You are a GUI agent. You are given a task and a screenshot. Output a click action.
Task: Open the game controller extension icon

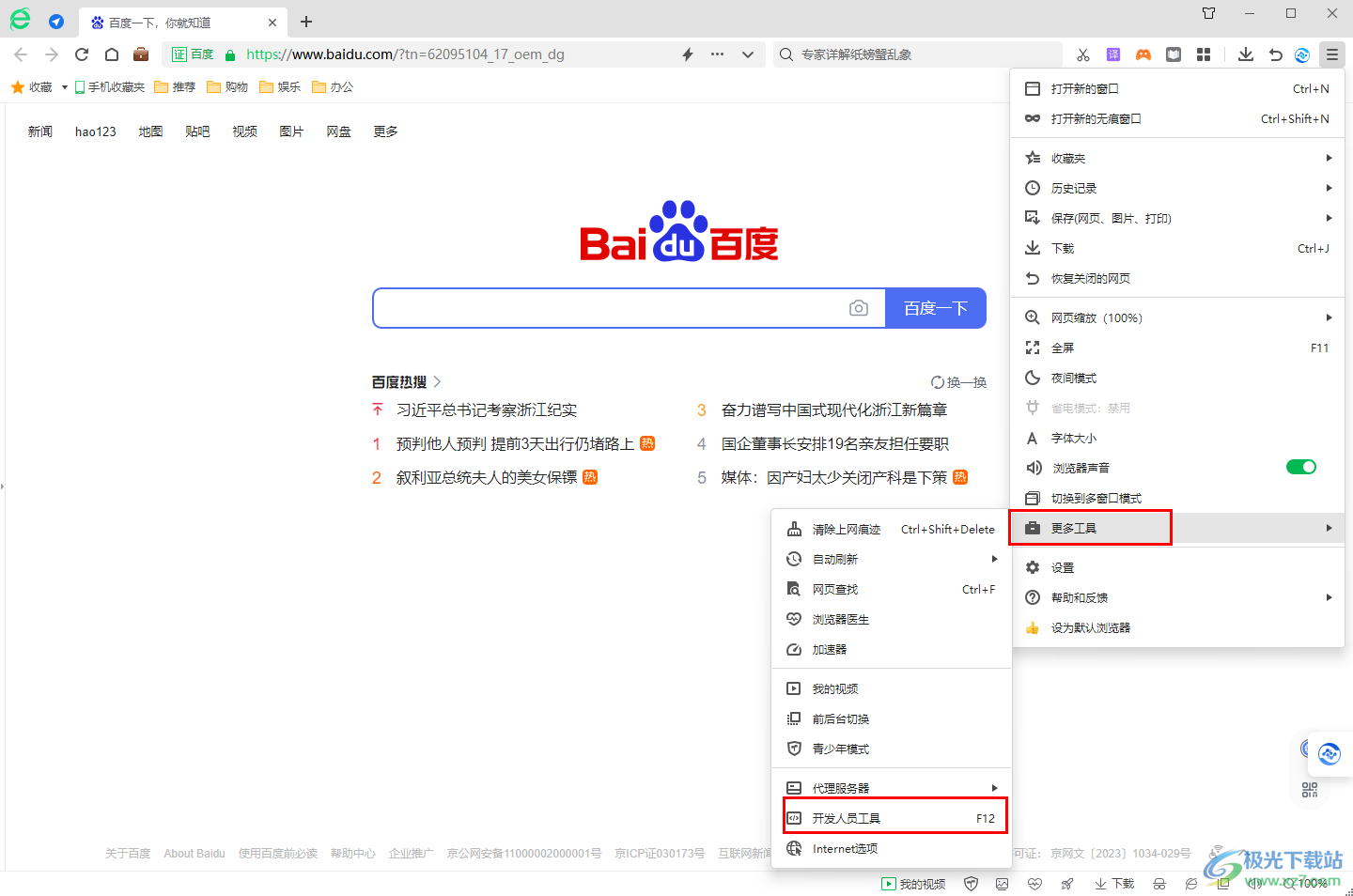[1143, 54]
